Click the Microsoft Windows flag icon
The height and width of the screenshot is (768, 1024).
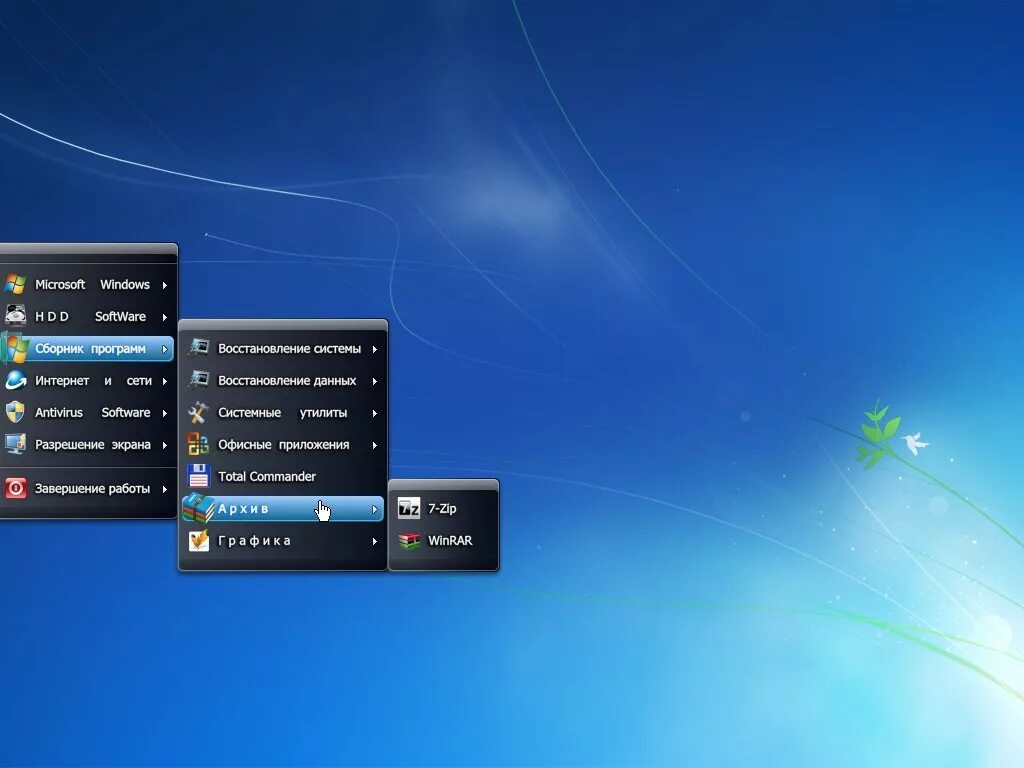pos(15,284)
